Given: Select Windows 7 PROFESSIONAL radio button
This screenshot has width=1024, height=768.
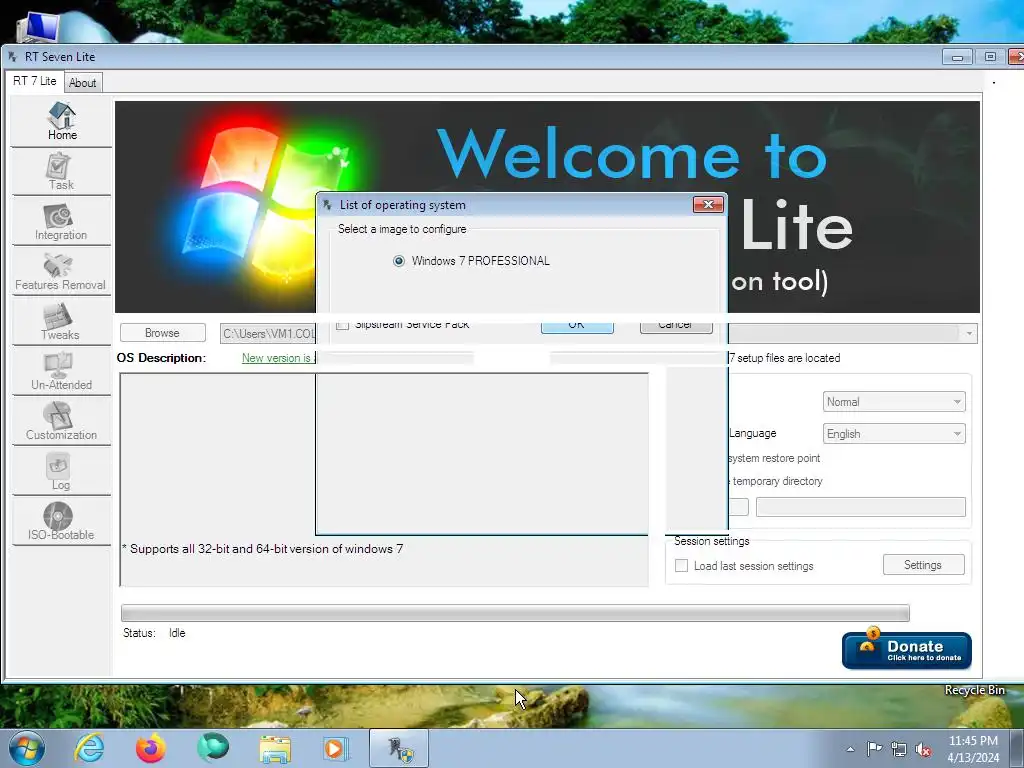Looking at the screenshot, I should coord(398,261).
